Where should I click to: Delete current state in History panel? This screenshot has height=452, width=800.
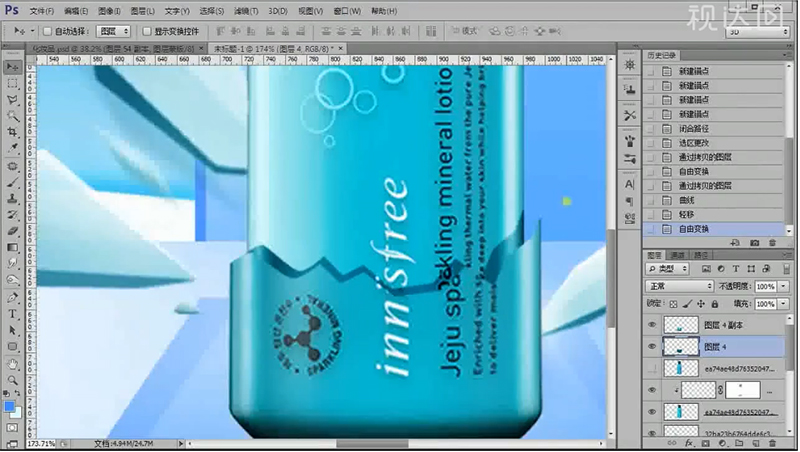coord(772,243)
